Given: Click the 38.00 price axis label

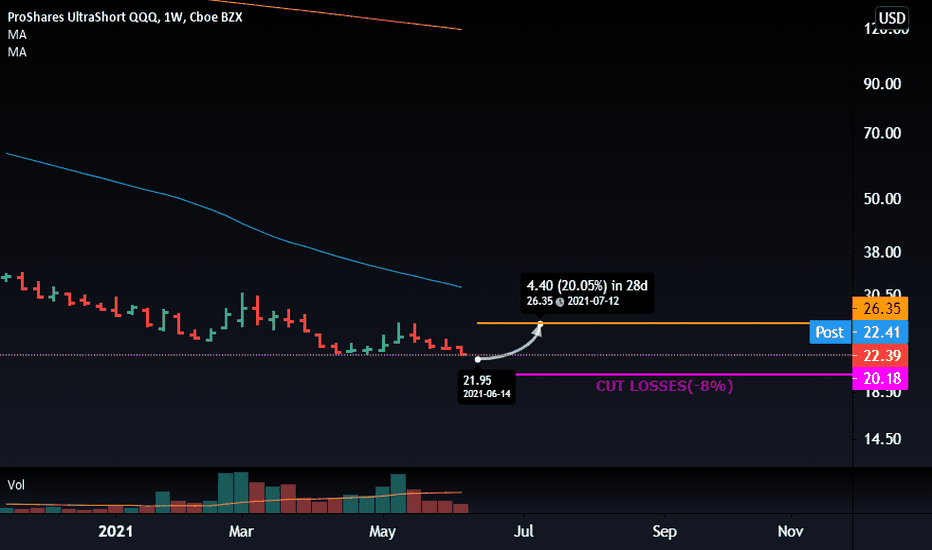Looking at the screenshot, I should click(882, 252).
